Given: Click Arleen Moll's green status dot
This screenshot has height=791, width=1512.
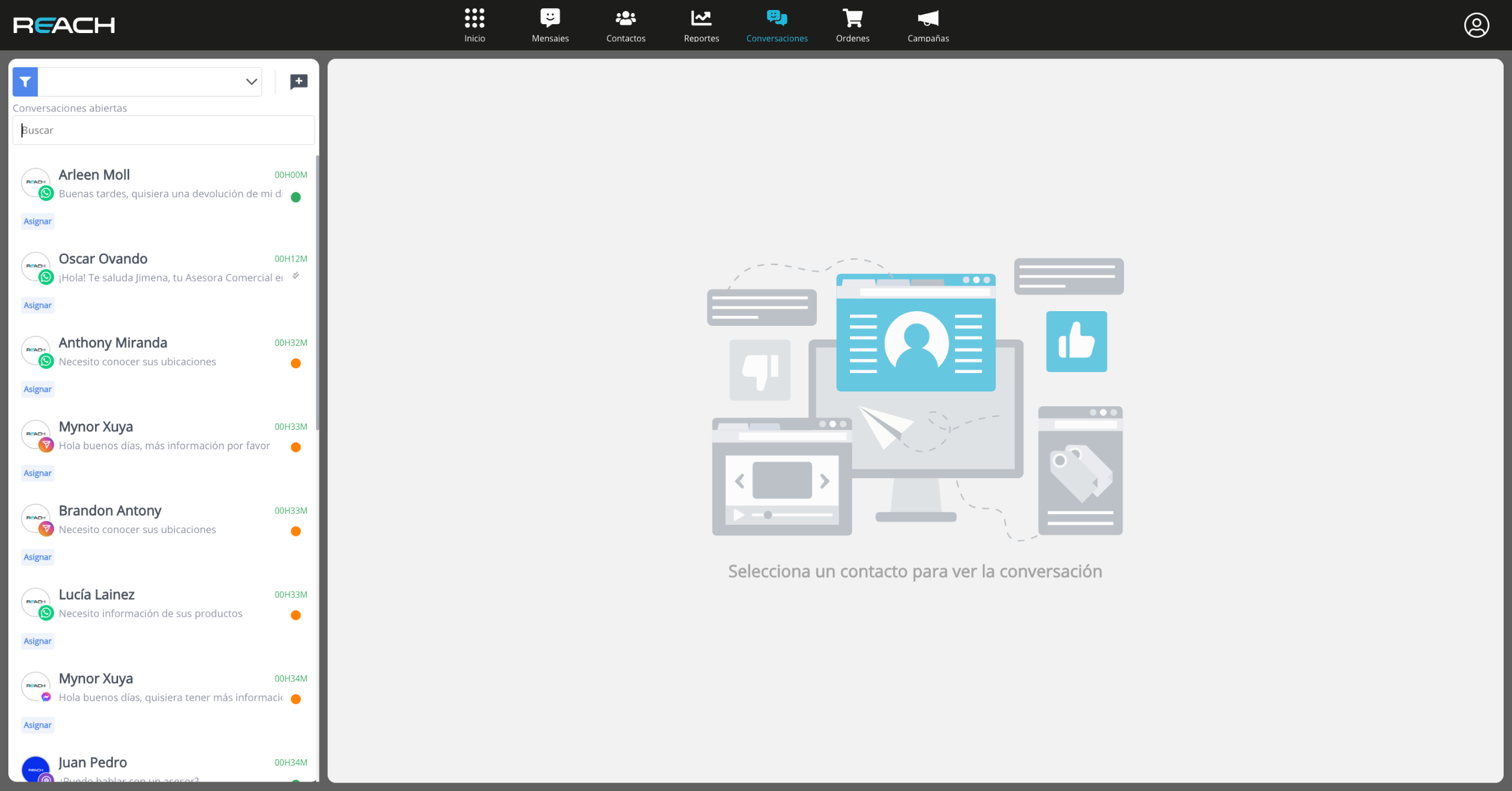Looking at the screenshot, I should (x=296, y=197).
